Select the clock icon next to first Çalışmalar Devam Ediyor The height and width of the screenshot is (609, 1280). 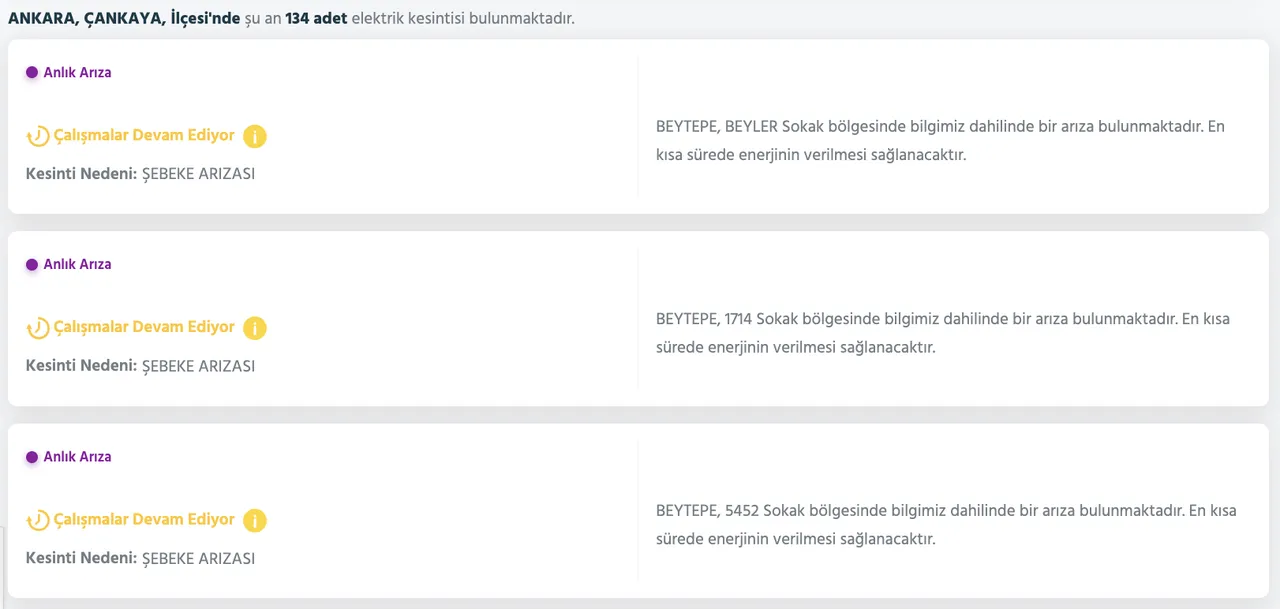click(x=37, y=135)
